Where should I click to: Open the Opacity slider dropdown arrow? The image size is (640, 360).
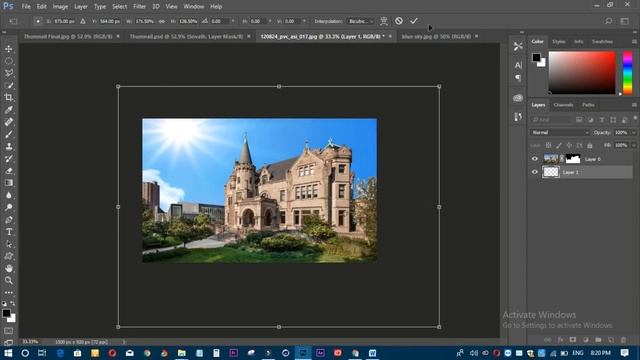click(x=633, y=132)
